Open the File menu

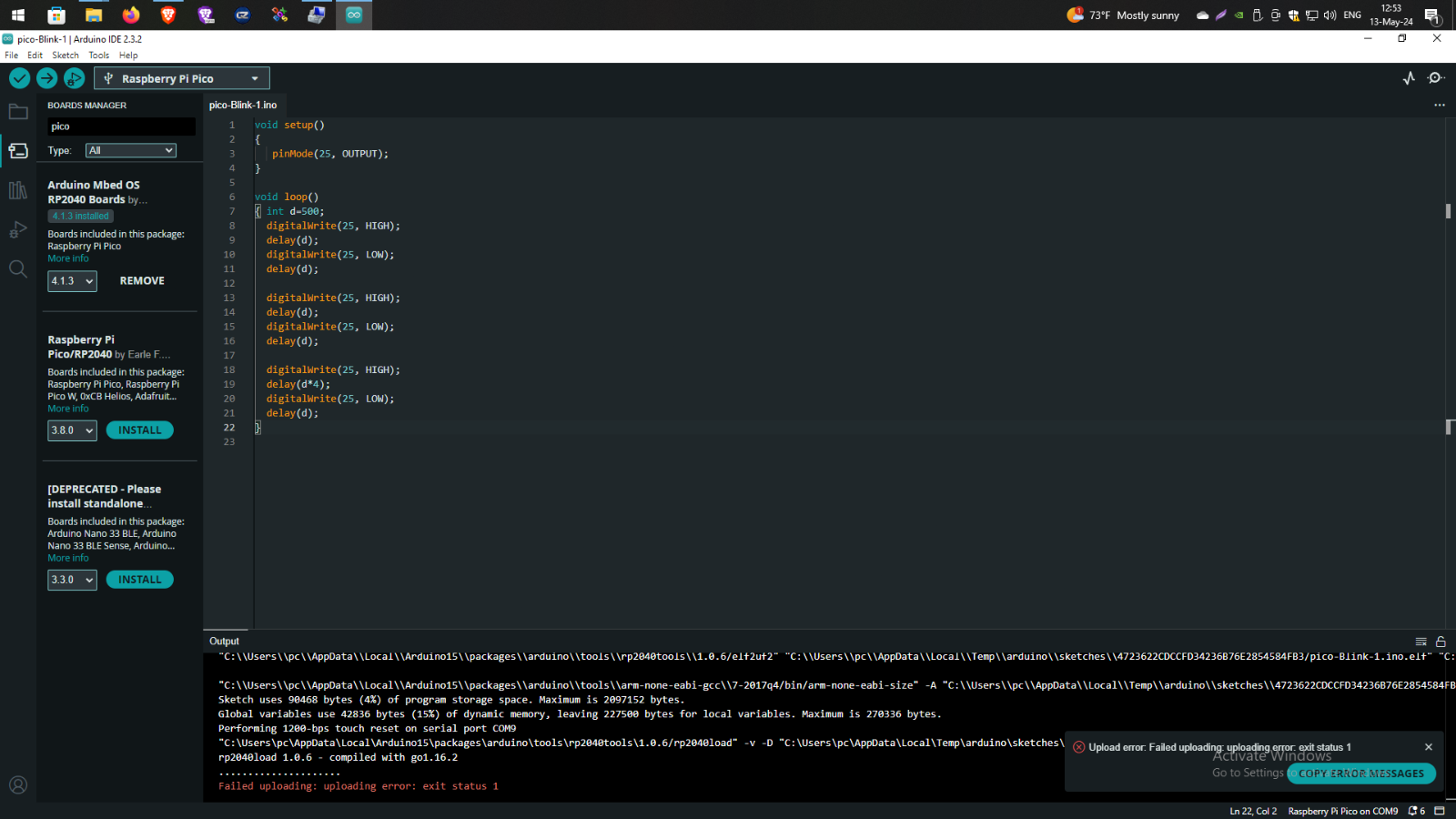tap(11, 56)
